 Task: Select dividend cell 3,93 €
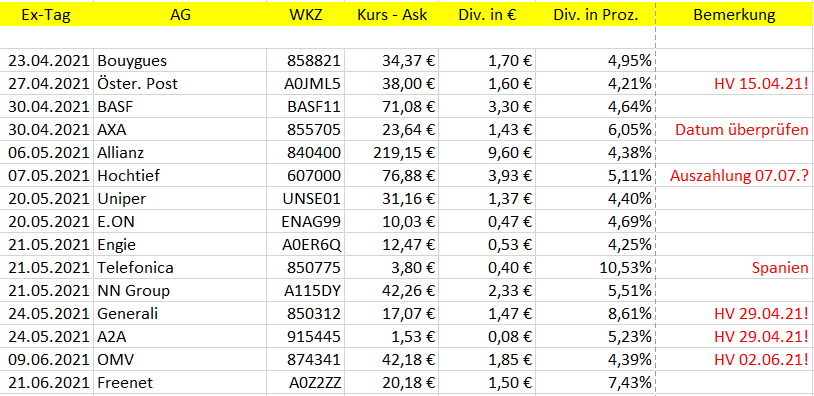[487, 175]
